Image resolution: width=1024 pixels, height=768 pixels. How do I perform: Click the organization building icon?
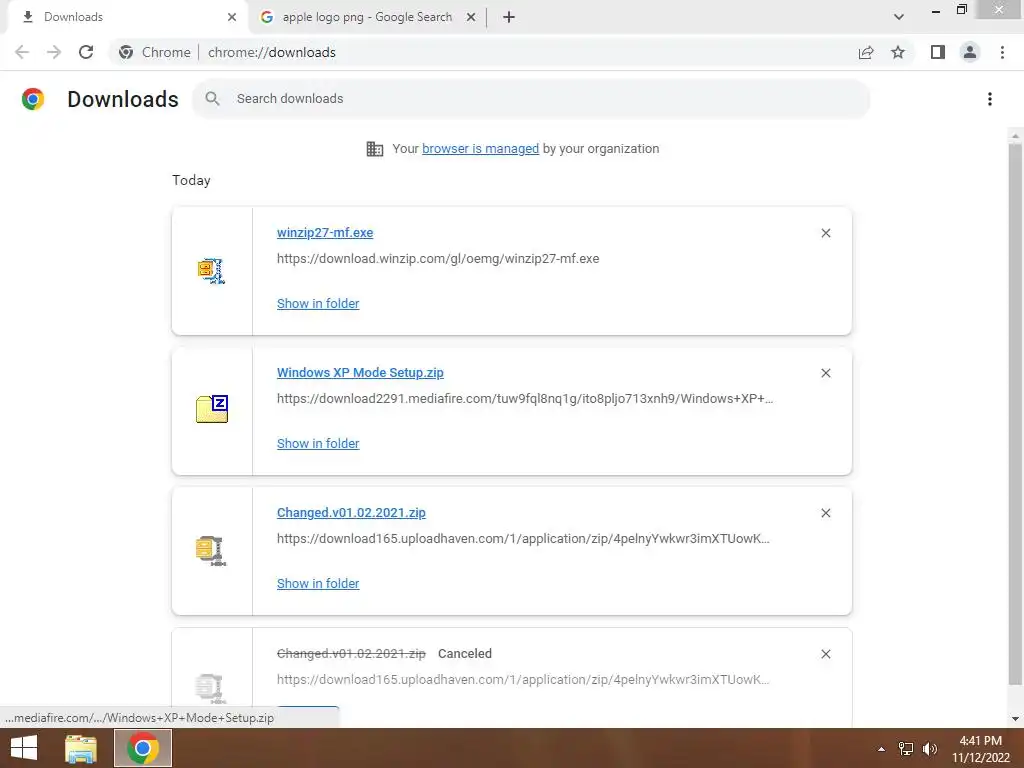(x=375, y=149)
